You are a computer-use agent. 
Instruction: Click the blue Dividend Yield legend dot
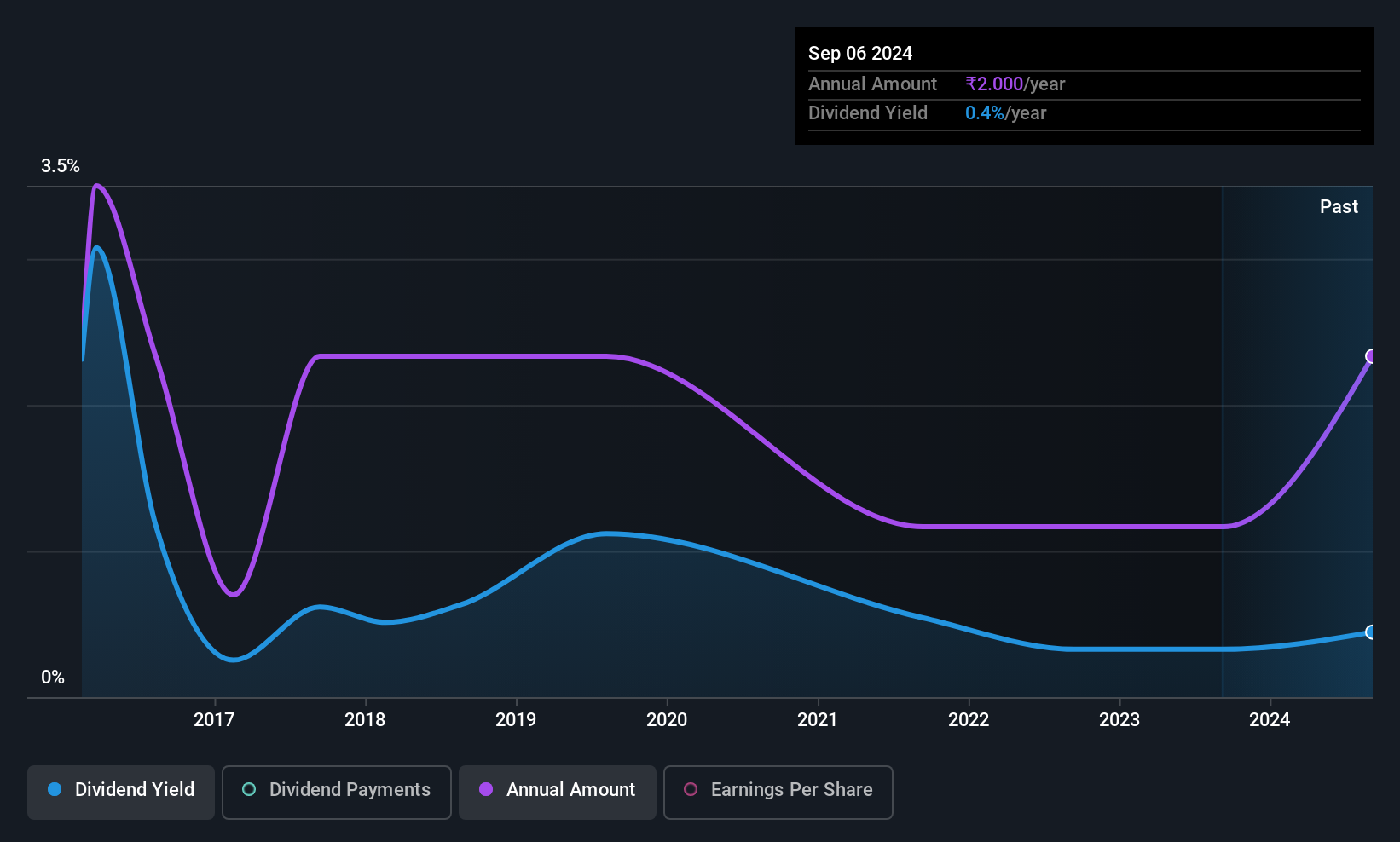tap(55, 790)
